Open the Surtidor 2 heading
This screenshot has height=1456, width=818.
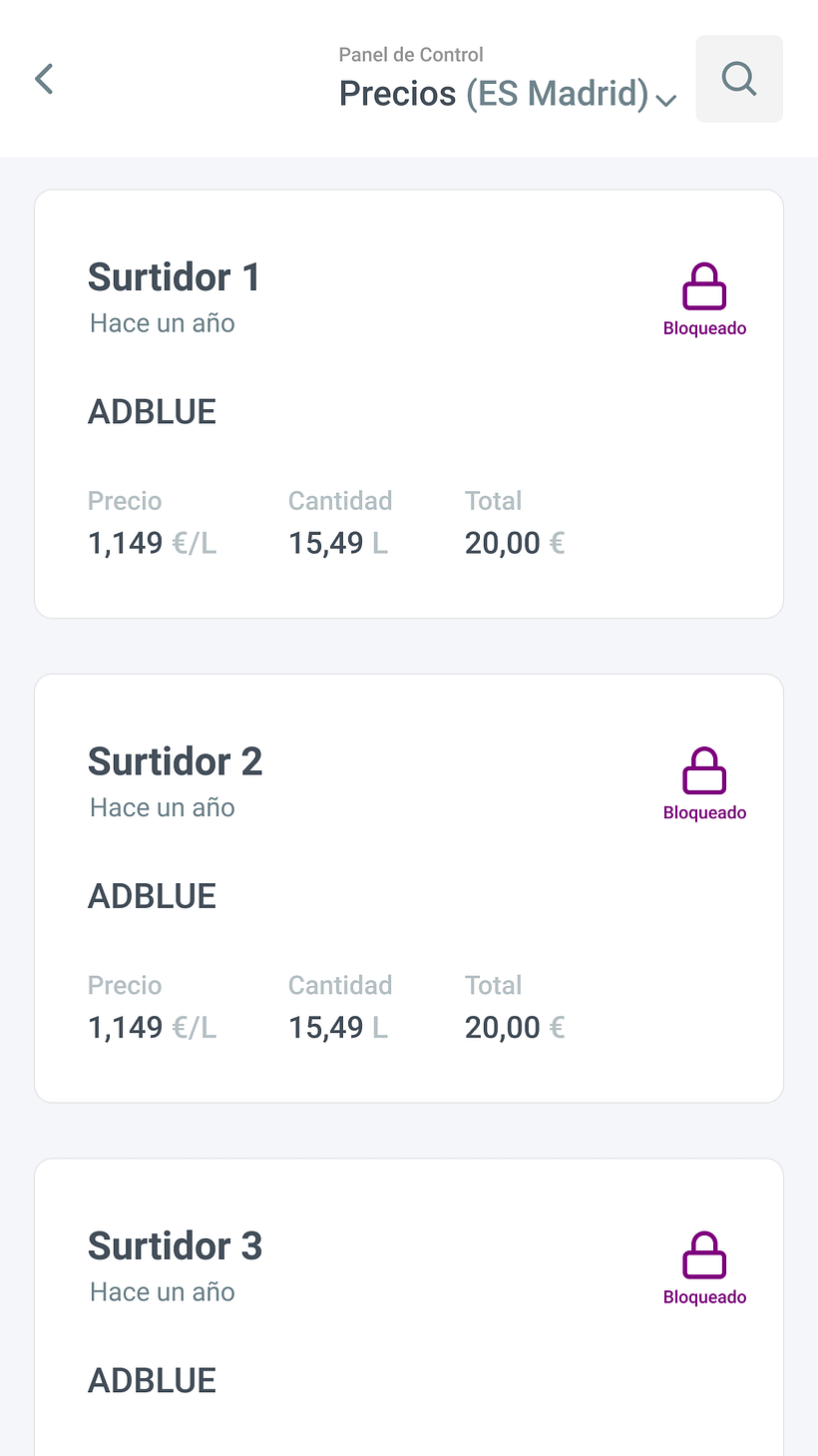point(175,761)
